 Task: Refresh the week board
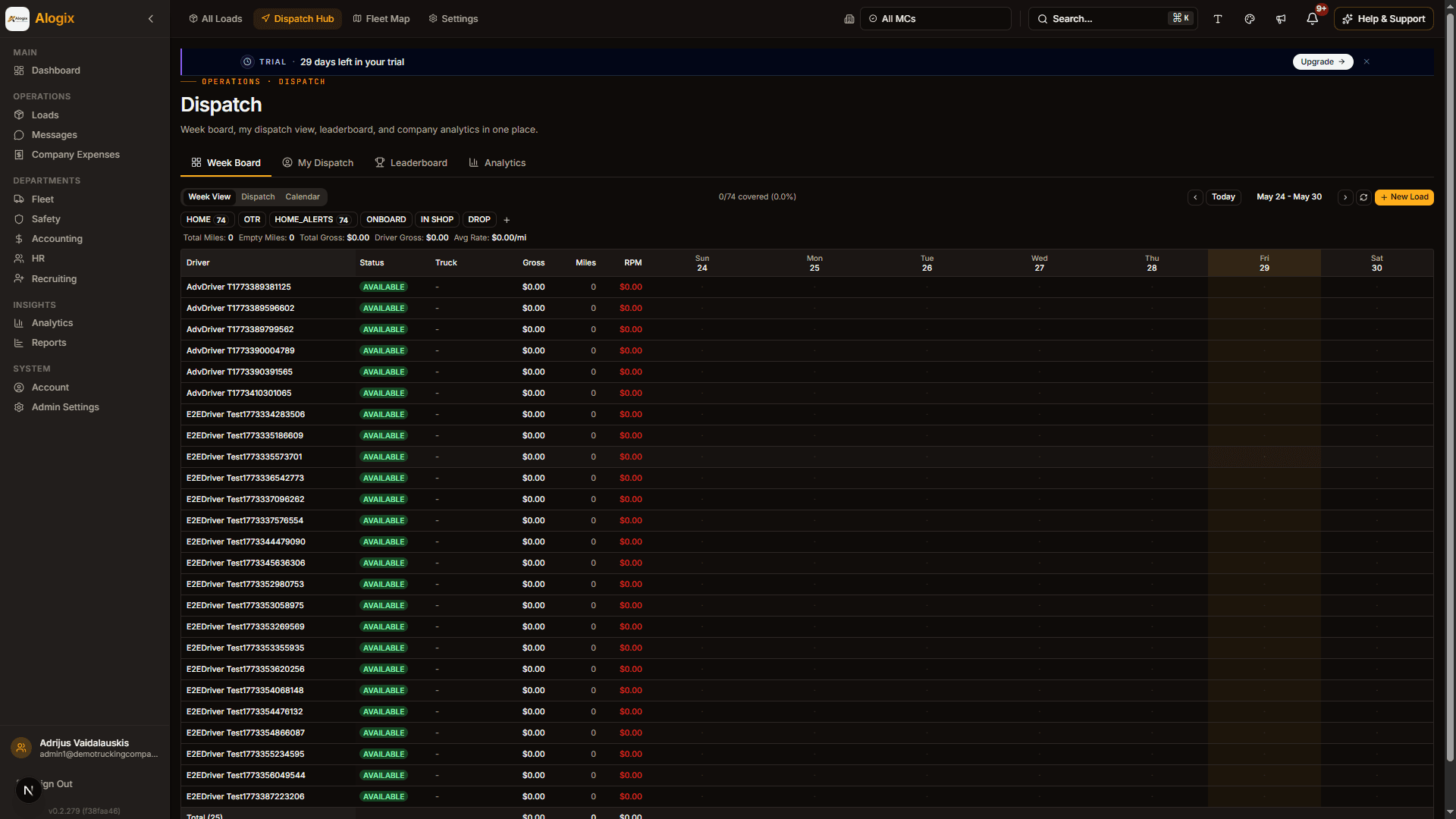point(1363,197)
